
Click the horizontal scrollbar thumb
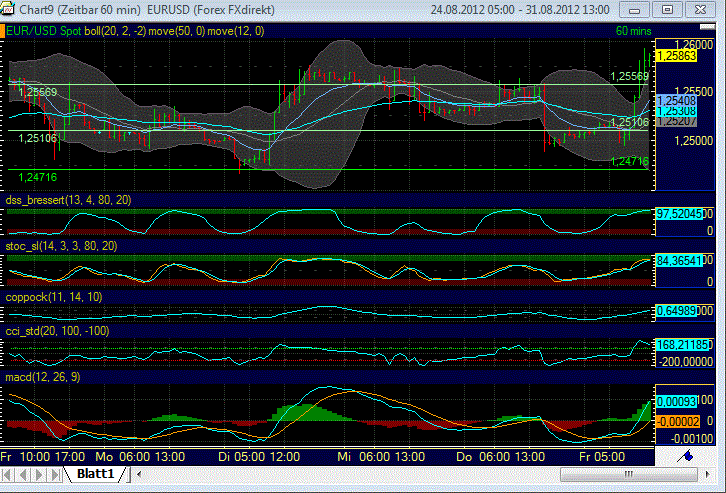point(628,474)
